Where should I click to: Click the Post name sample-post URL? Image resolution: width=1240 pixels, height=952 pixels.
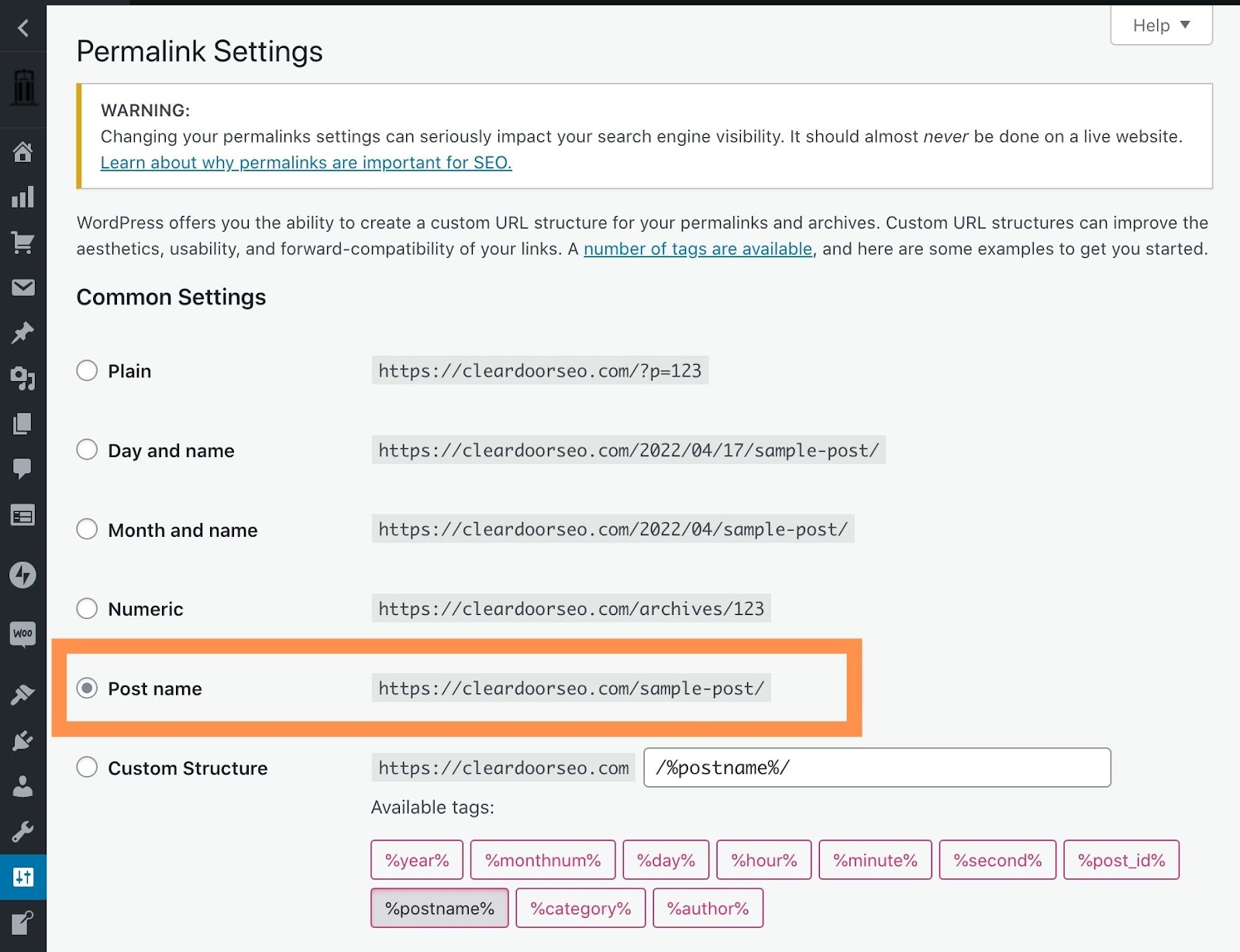(x=571, y=688)
